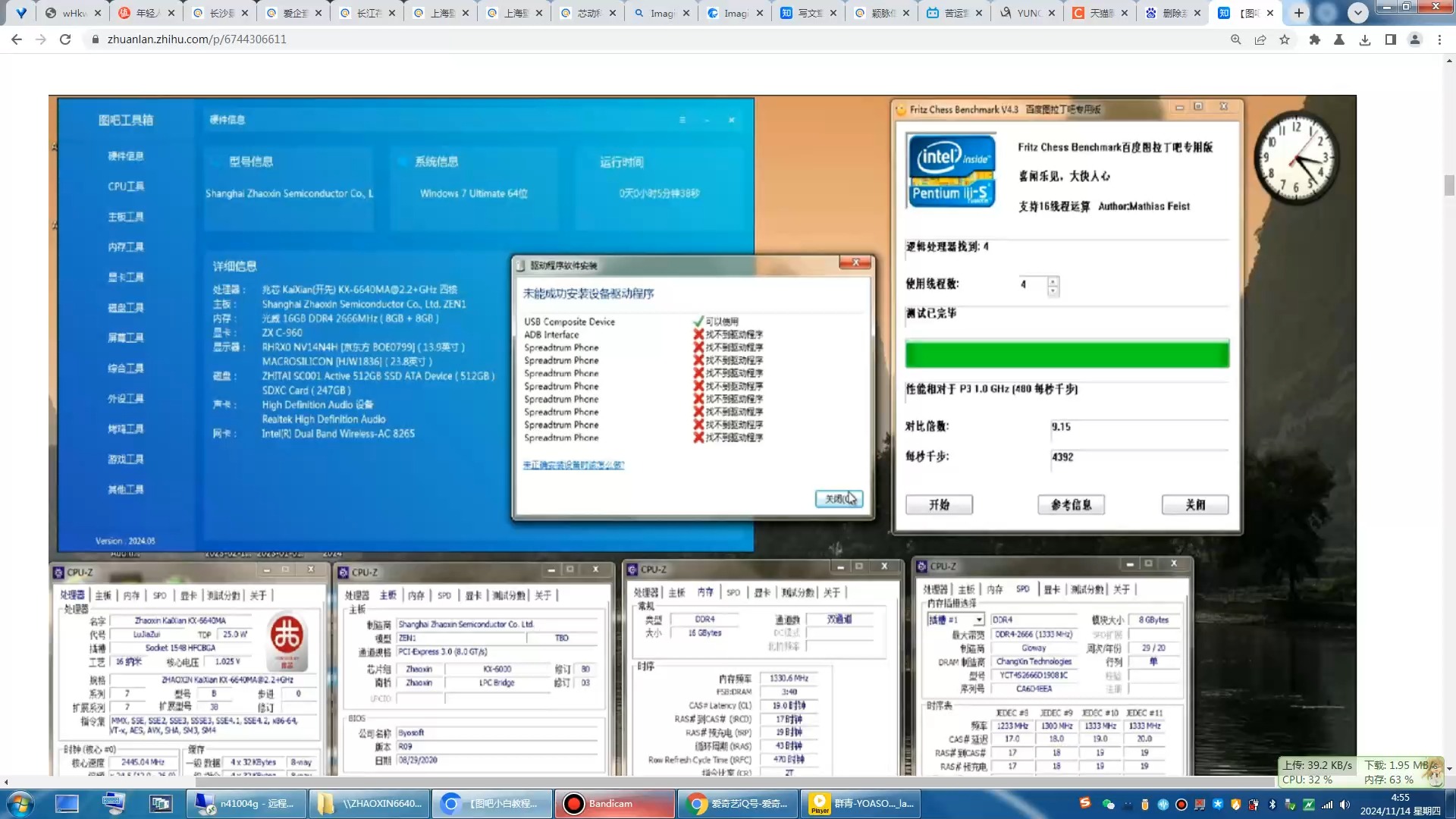Image resolution: width=1456 pixels, height=819 pixels.
Task: Open 爱奇艺 Chrome window in taskbar
Action: (738, 804)
